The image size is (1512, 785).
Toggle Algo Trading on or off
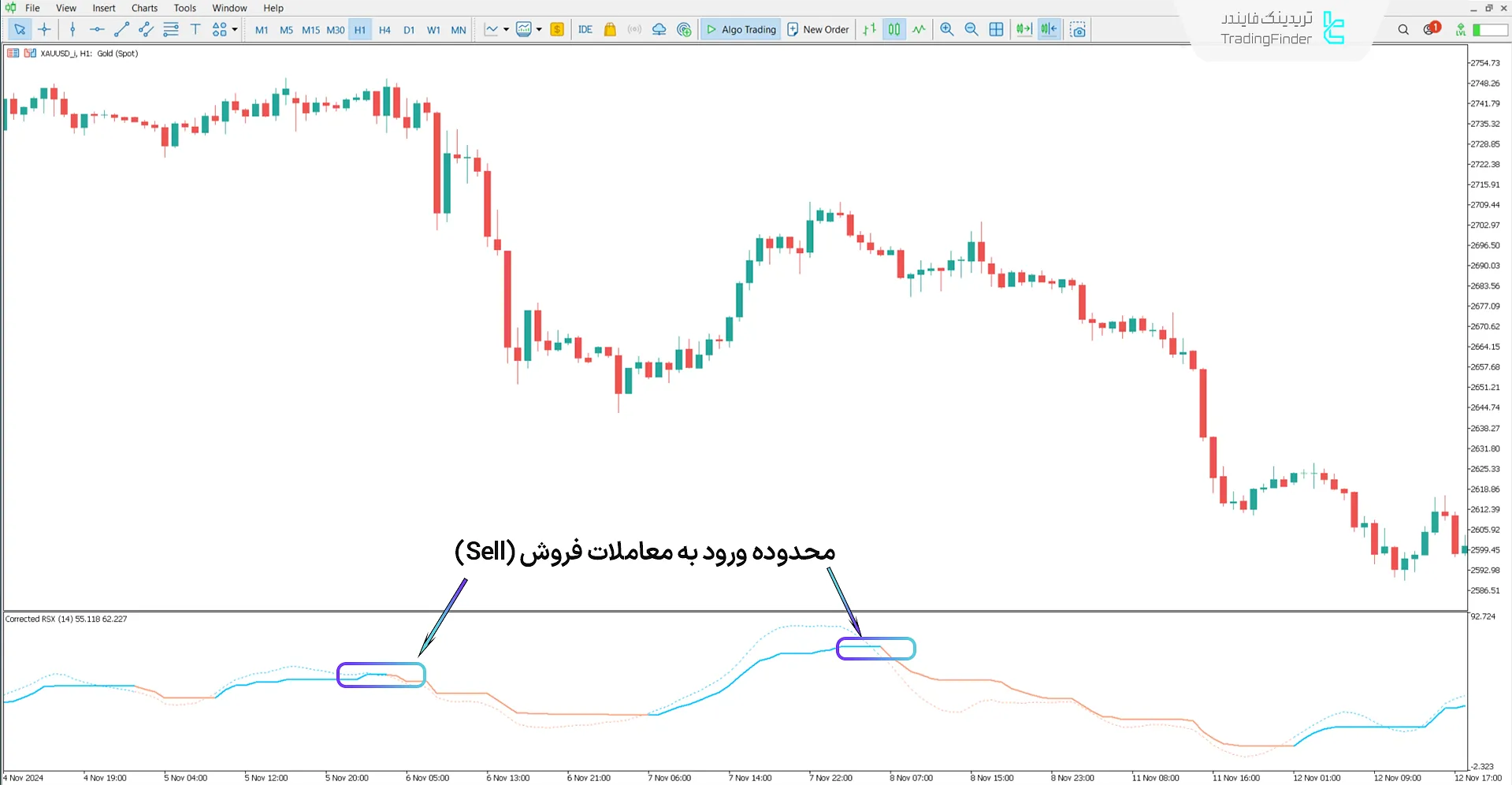tap(740, 29)
